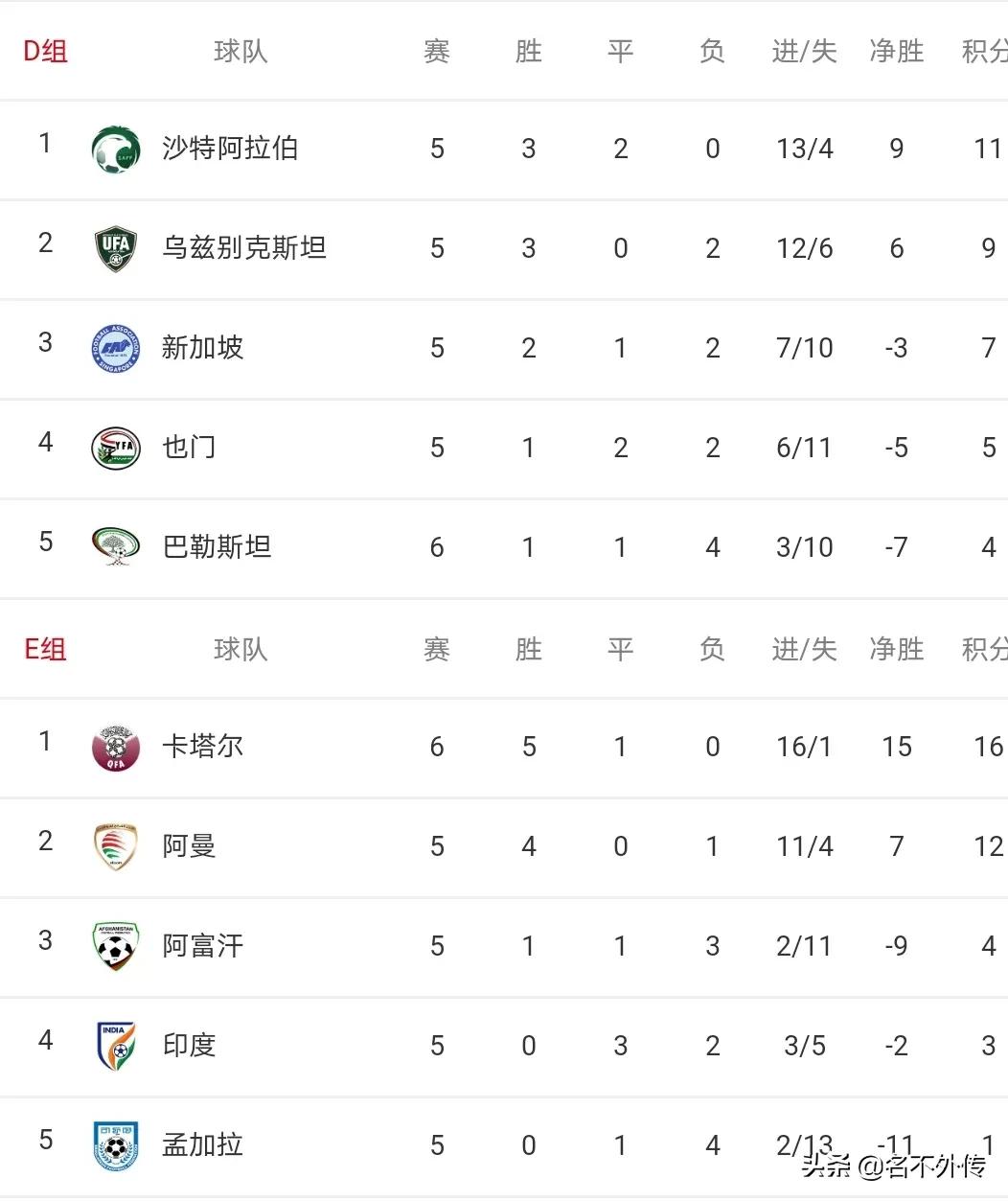Click the 巴勒斯坦 team row name

tap(217, 547)
